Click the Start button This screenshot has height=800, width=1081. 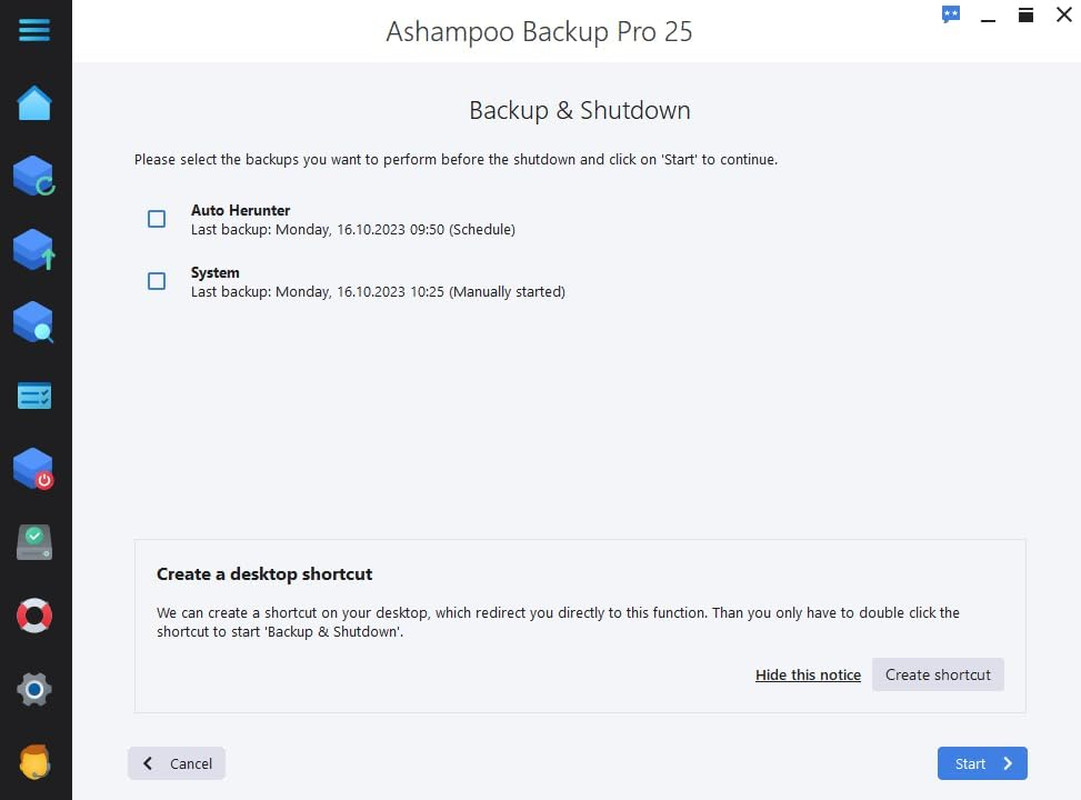point(982,764)
